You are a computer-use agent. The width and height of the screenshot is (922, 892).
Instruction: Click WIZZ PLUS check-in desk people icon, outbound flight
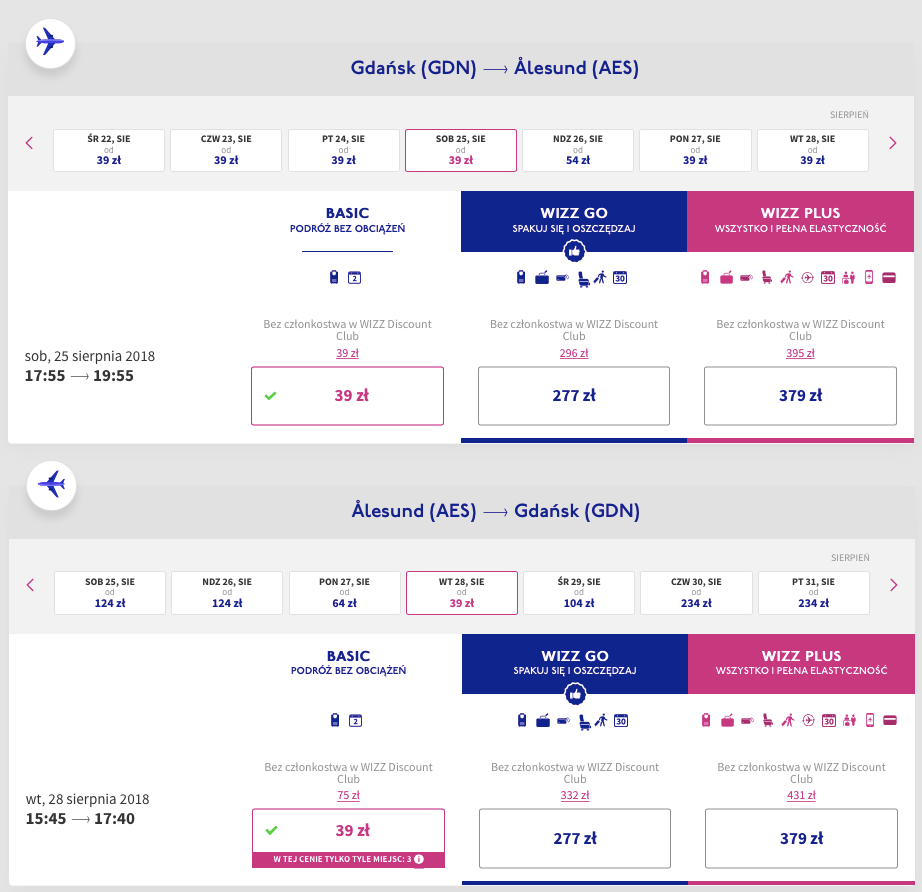click(x=848, y=278)
